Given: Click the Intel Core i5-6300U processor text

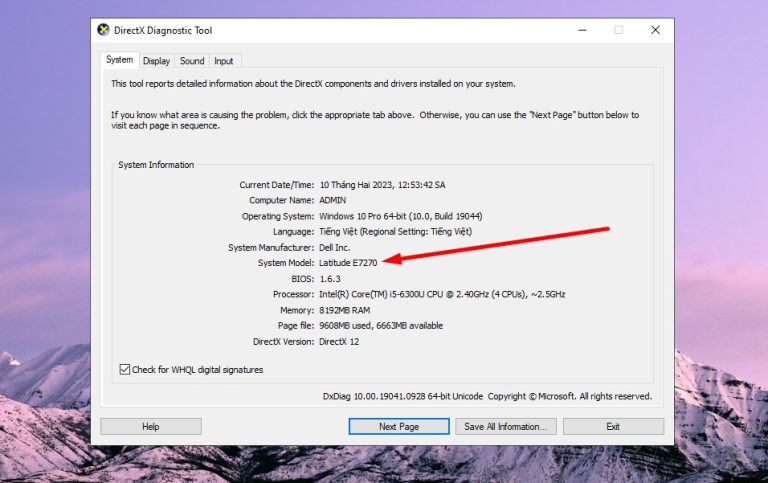Looking at the screenshot, I should [x=442, y=294].
